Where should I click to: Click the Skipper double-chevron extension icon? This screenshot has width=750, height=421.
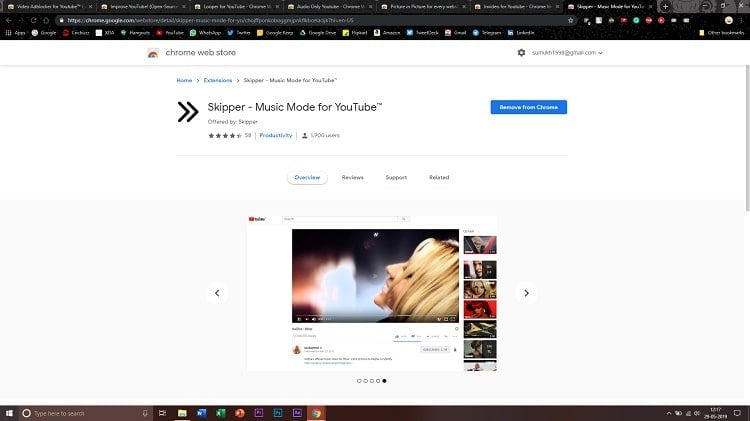[x=188, y=112]
